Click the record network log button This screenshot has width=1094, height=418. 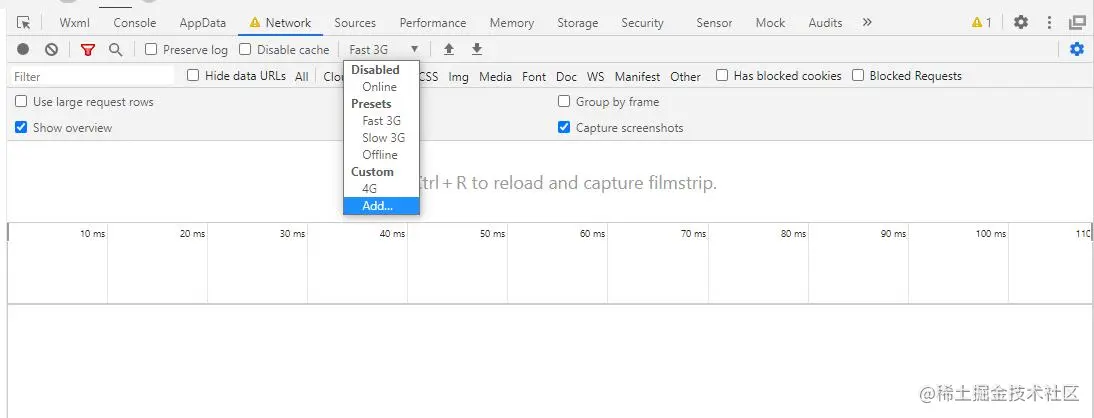23,49
